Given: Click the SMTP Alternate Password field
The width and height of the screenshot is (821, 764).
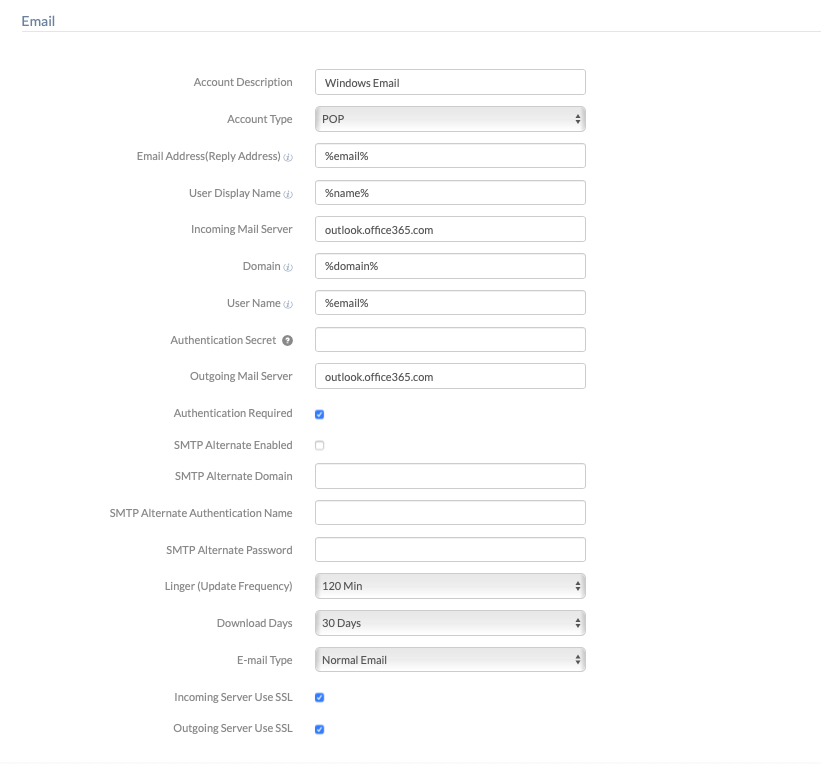Looking at the screenshot, I should 450,550.
